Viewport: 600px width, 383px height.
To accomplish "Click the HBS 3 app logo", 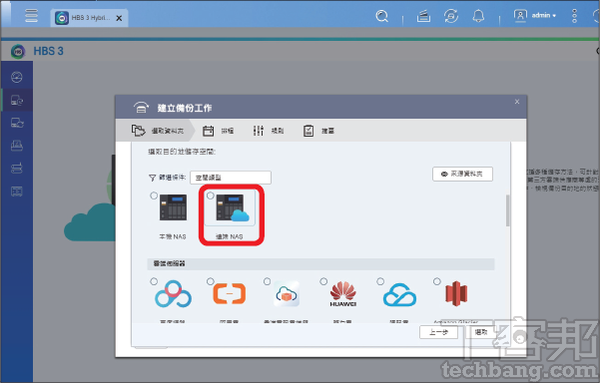I will (18, 51).
